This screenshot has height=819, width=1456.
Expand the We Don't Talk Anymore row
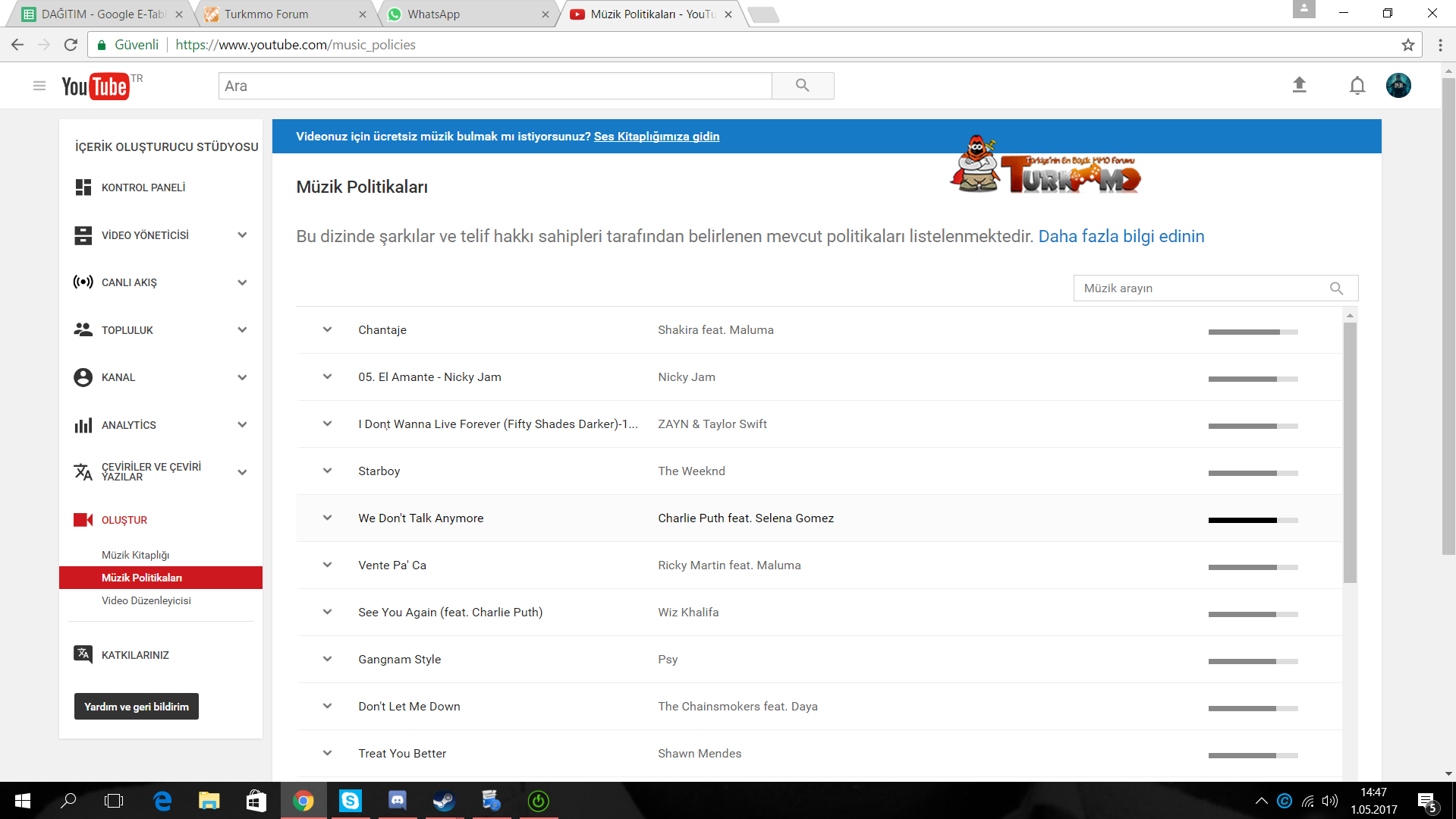pyautogui.click(x=327, y=518)
